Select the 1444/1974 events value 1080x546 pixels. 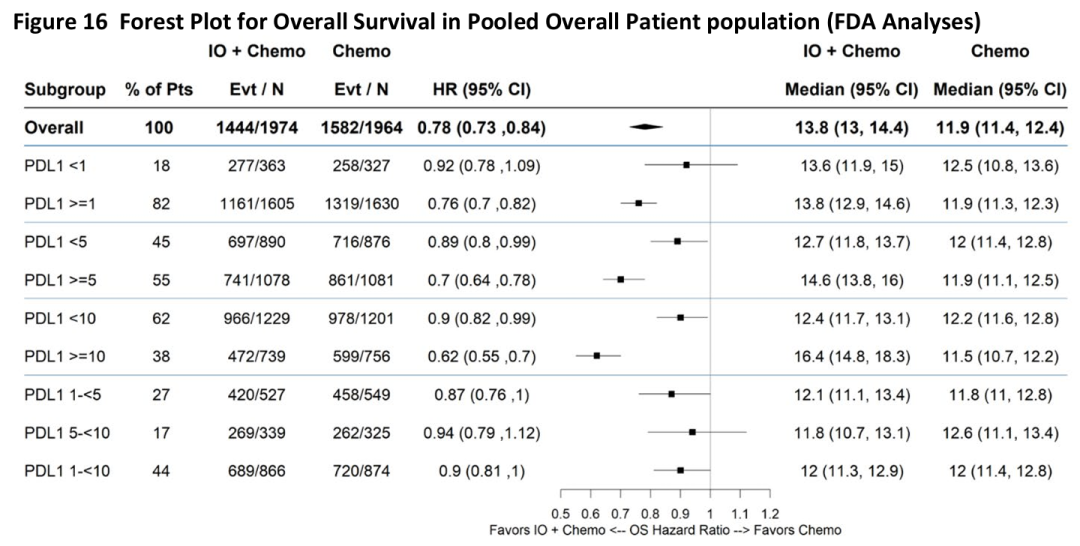[258, 128]
